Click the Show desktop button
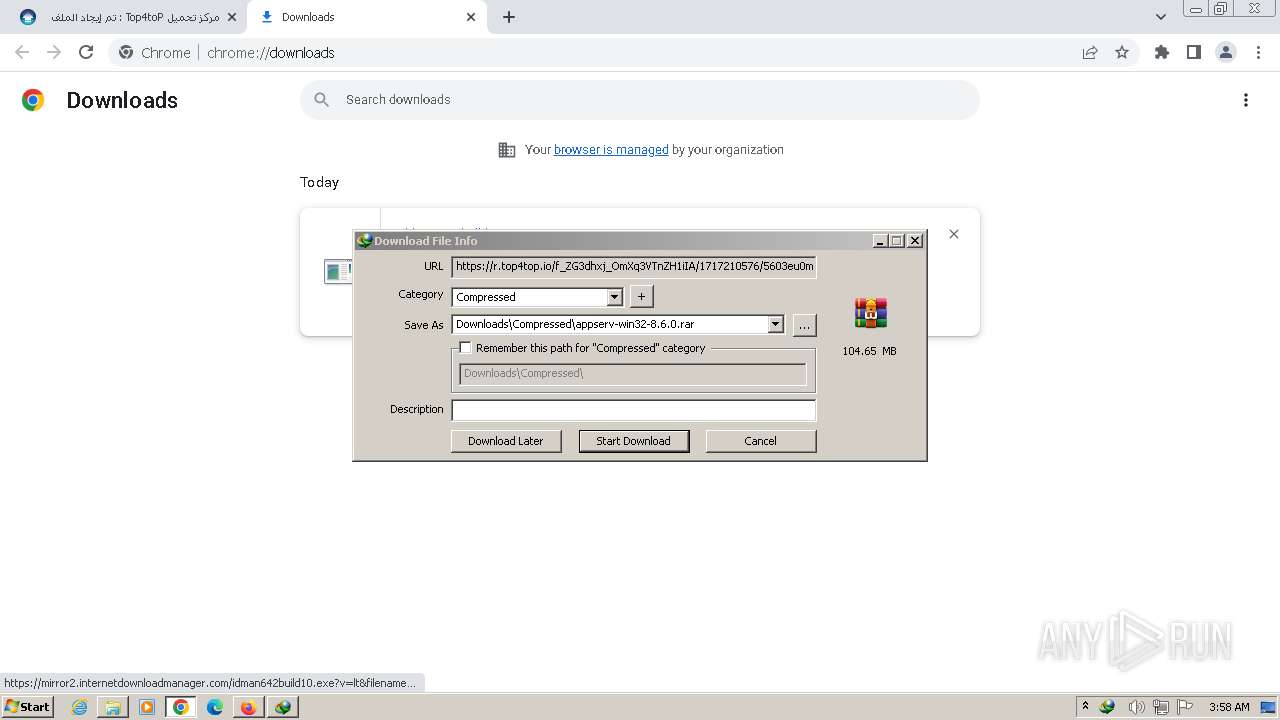 (1270, 707)
